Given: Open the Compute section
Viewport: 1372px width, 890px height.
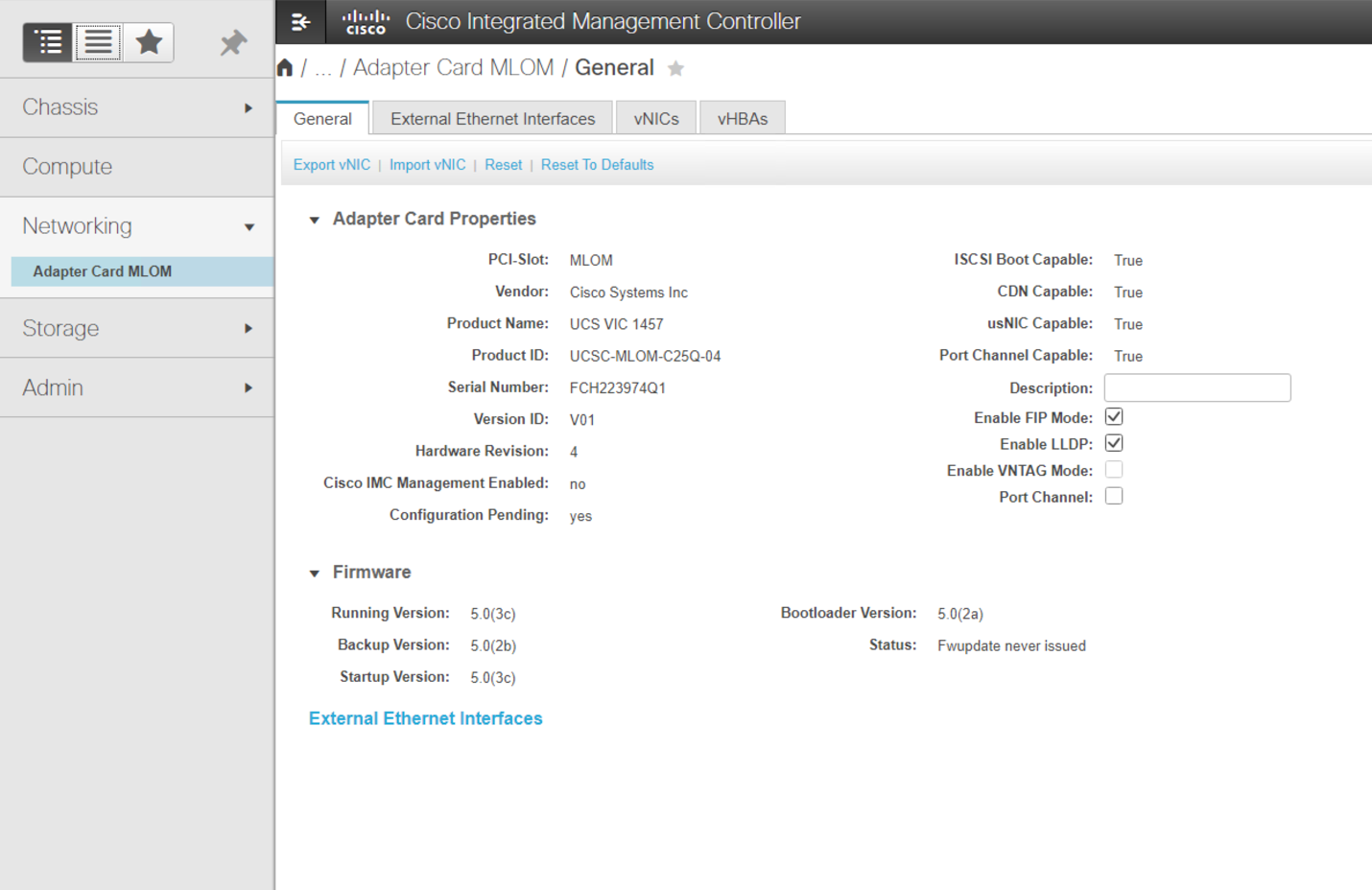Looking at the screenshot, I should point(137,167).
